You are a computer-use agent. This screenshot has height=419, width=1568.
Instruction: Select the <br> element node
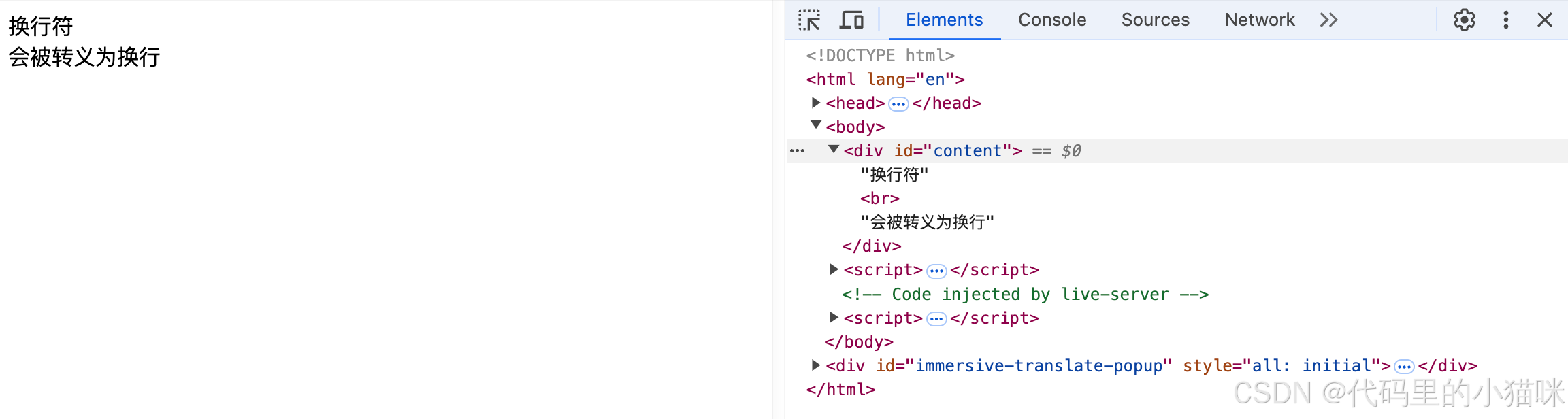pos(880,198)
